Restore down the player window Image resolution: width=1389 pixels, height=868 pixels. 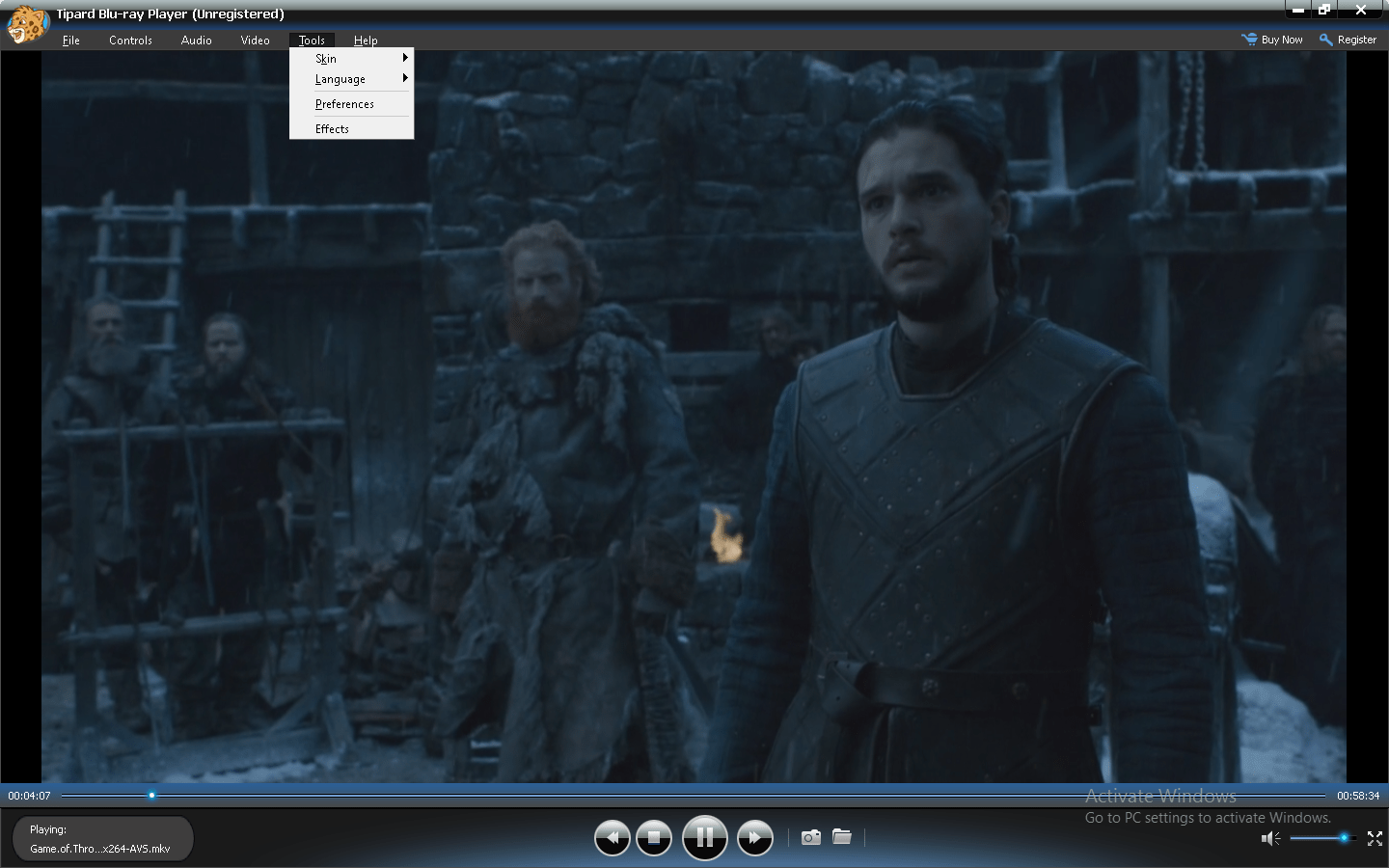tap(1324, 10)
